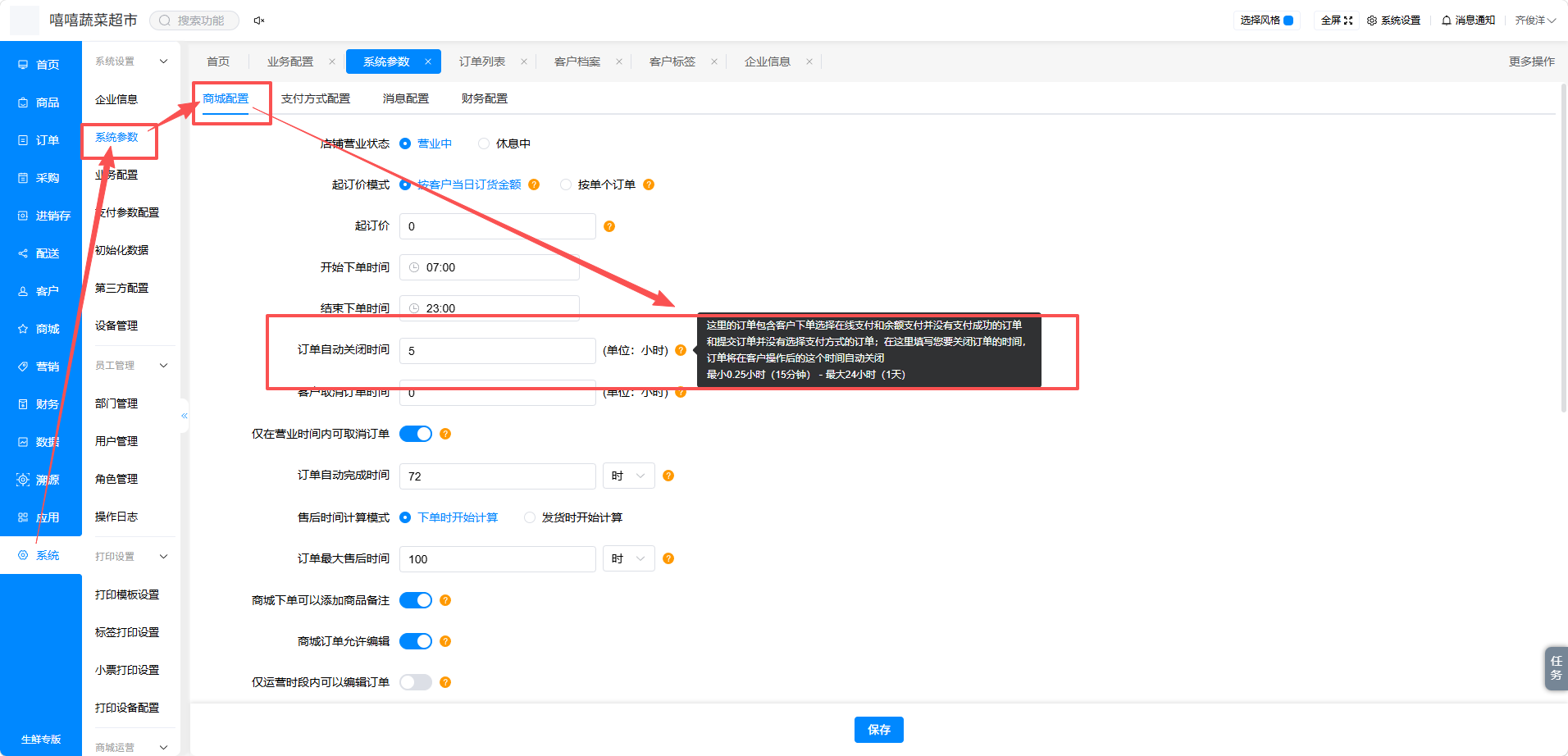Open the 客户档案 page tab

click(577, 61)
